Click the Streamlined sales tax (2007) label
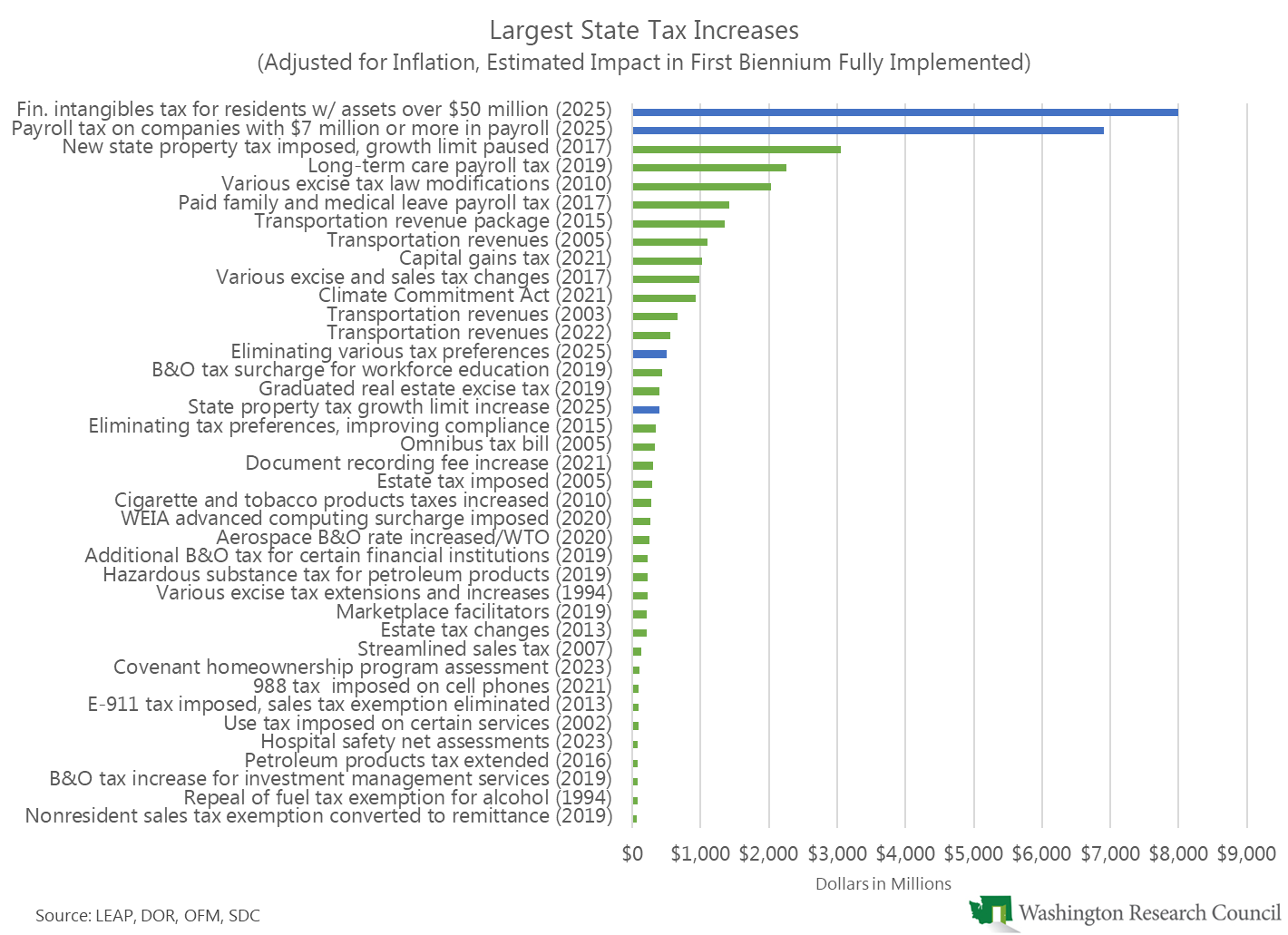The width and height of the screenshot is (1288, 935). [484, 649]
